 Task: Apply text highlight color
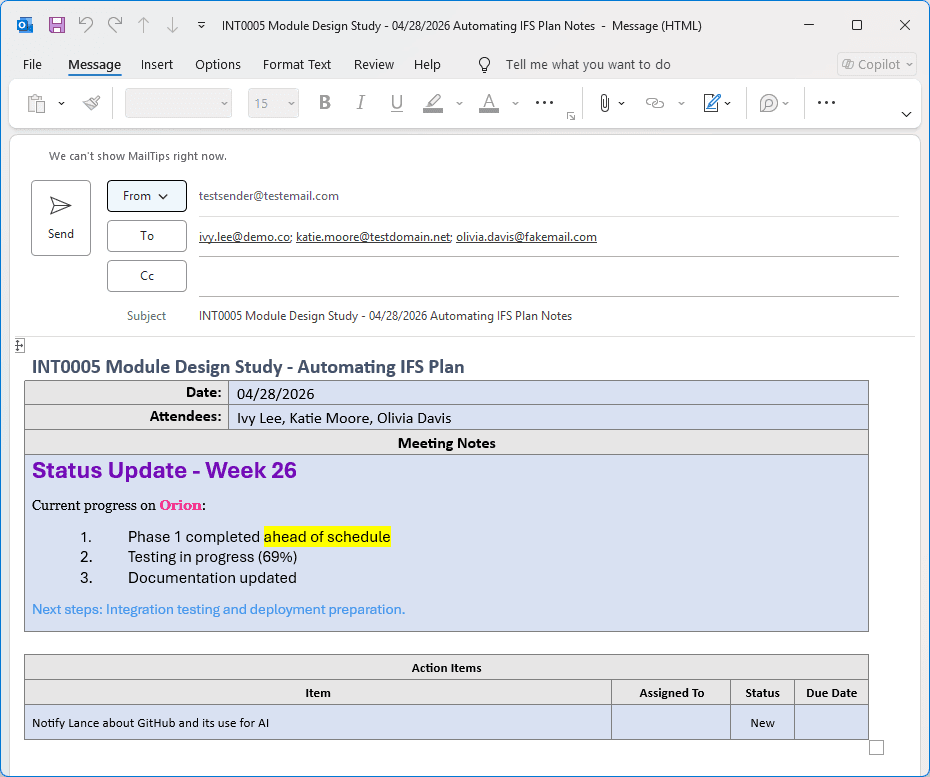pos(433,103)
